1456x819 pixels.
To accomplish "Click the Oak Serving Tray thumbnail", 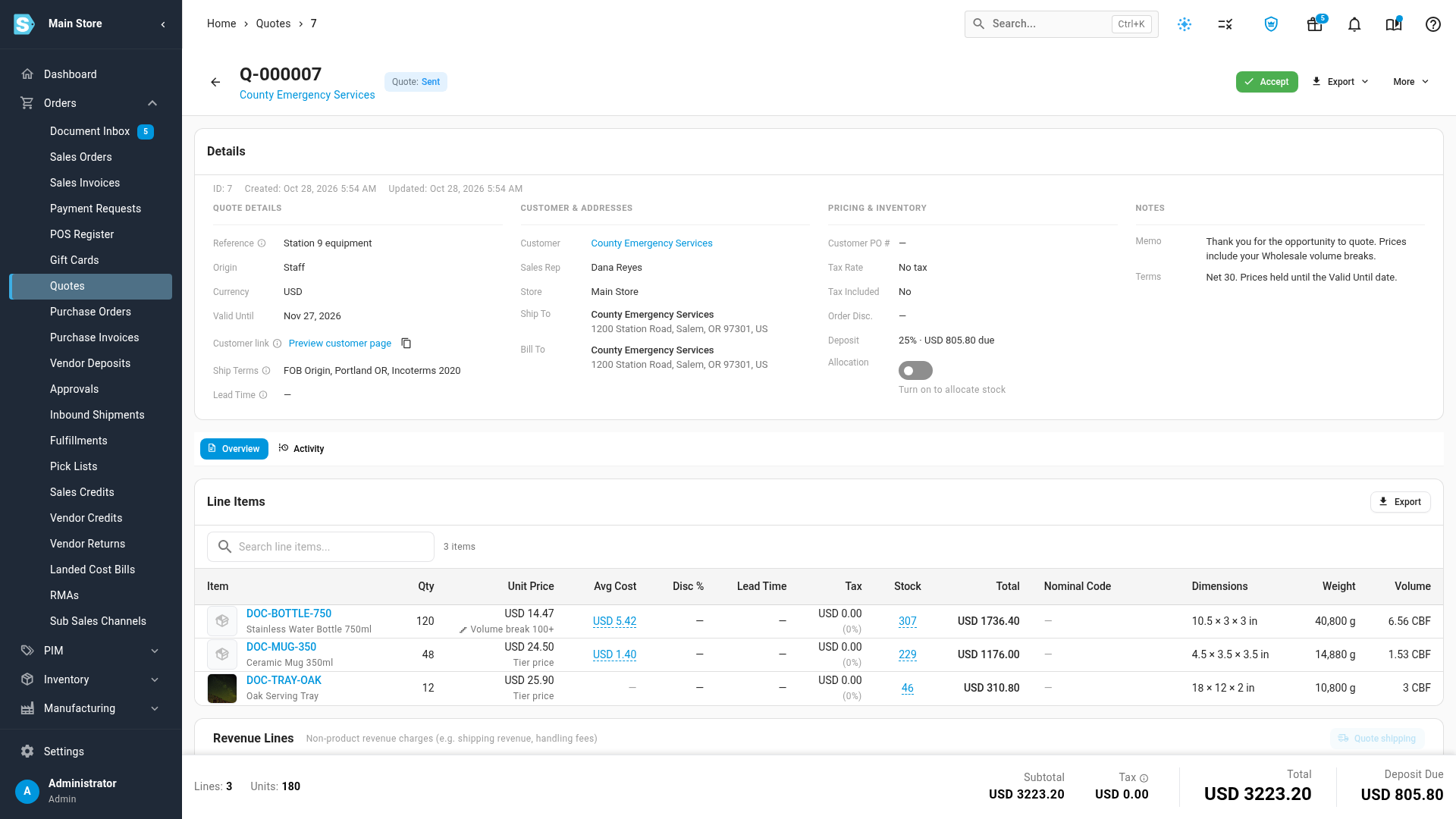I will (222, 689).
